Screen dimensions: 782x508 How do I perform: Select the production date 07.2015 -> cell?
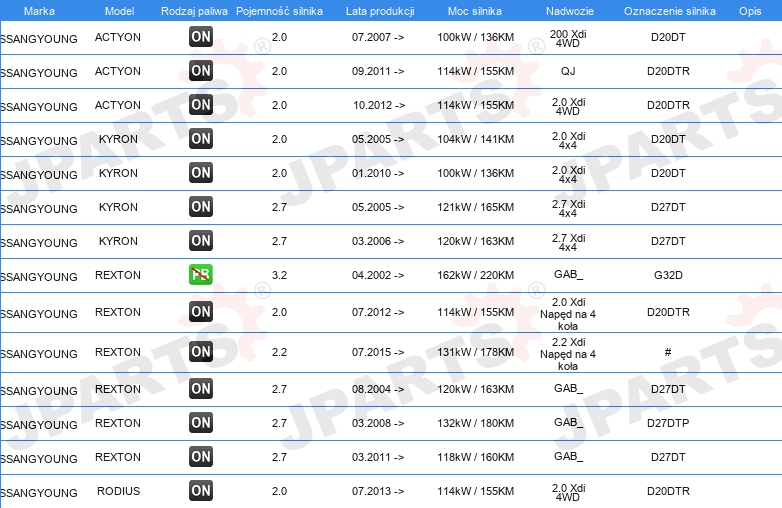pyautogui.click(x=378, y=352)
